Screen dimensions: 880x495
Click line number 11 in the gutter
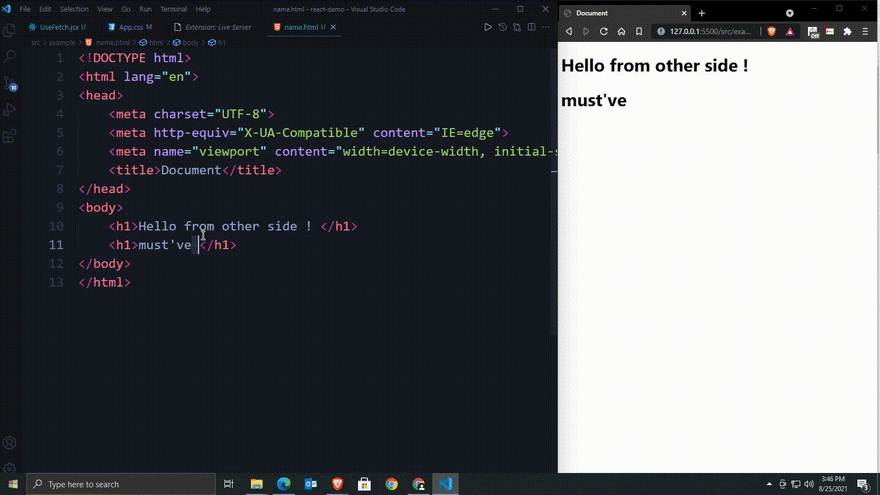click(x=56, y=245)
